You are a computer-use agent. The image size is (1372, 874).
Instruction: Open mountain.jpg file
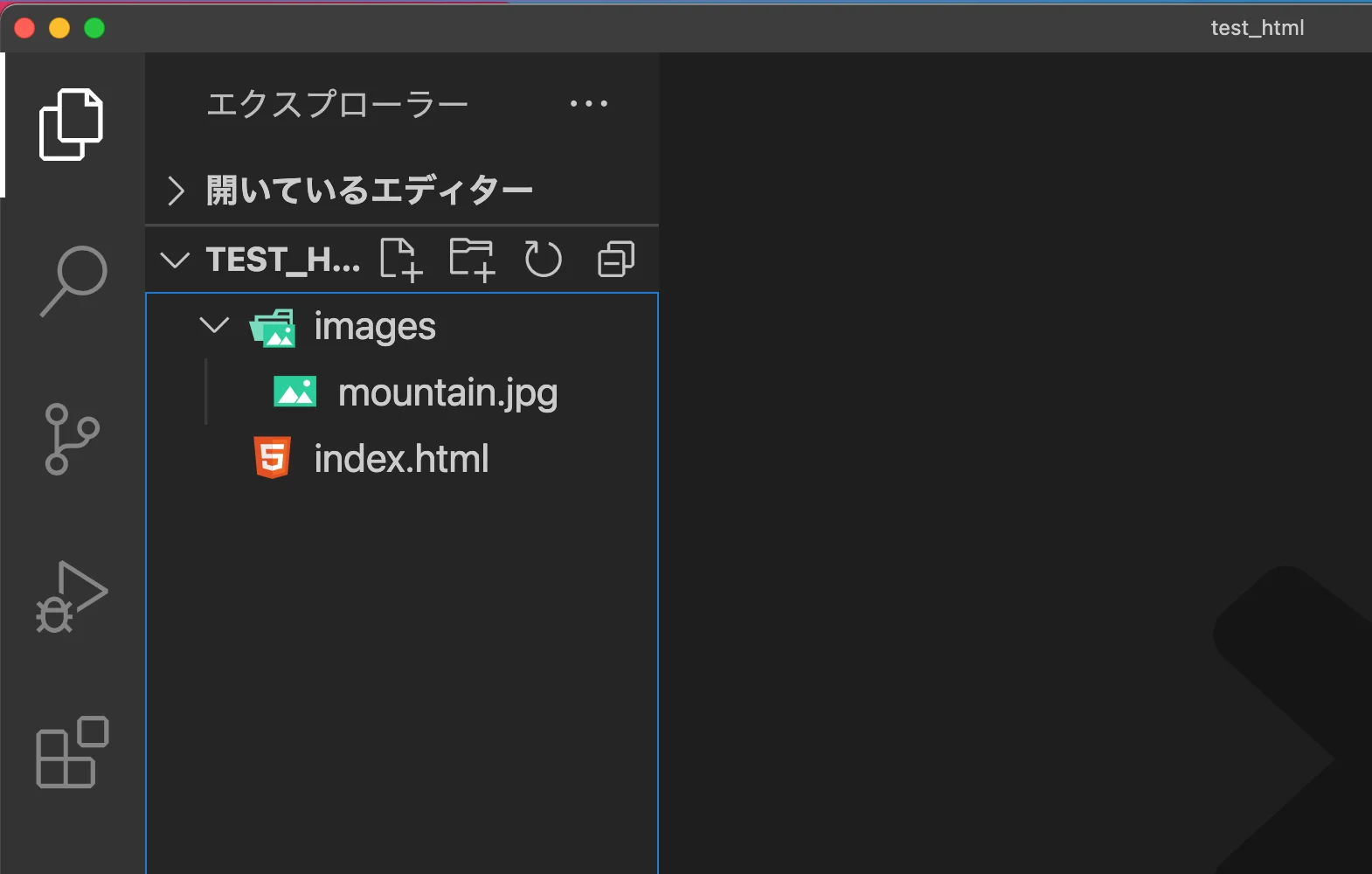(x=402, y=392)
